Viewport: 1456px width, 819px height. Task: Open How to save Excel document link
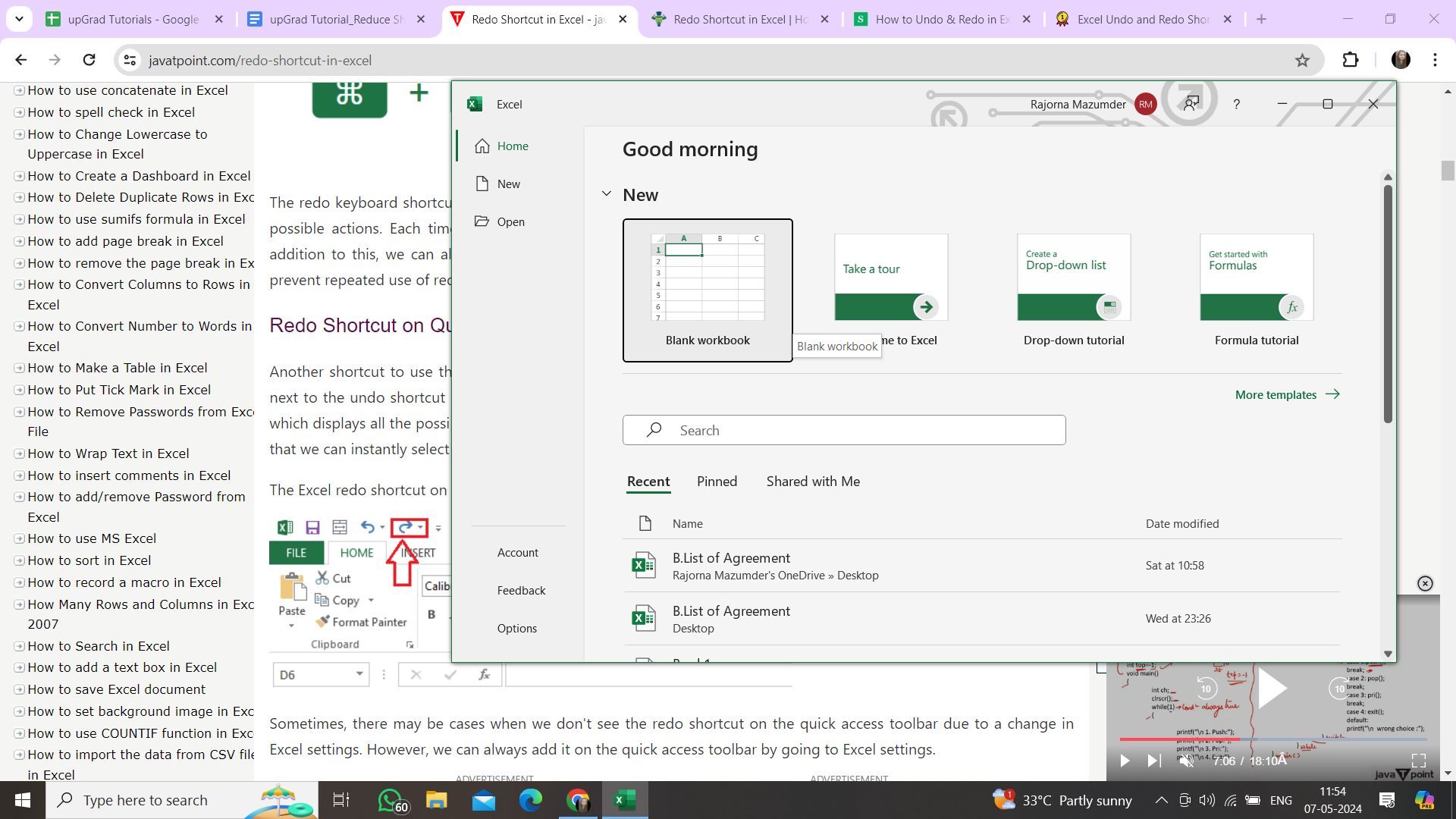(117, 689)
